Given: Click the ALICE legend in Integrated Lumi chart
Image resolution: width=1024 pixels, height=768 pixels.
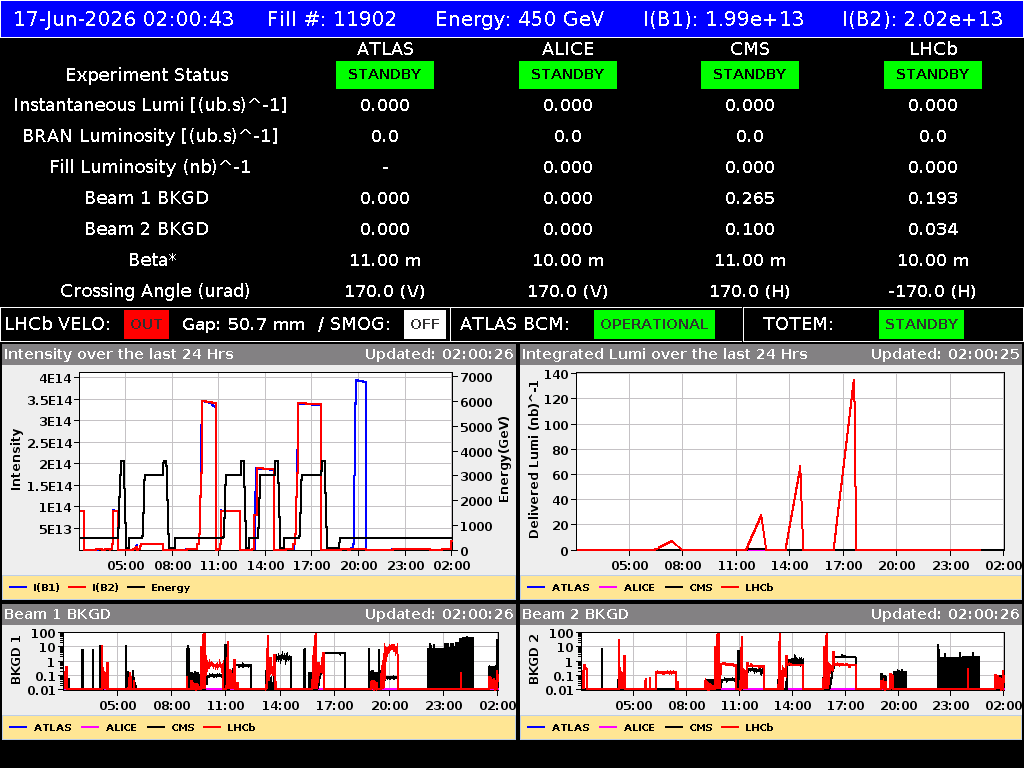Looking at the screenshot, I should pos(627,588).
